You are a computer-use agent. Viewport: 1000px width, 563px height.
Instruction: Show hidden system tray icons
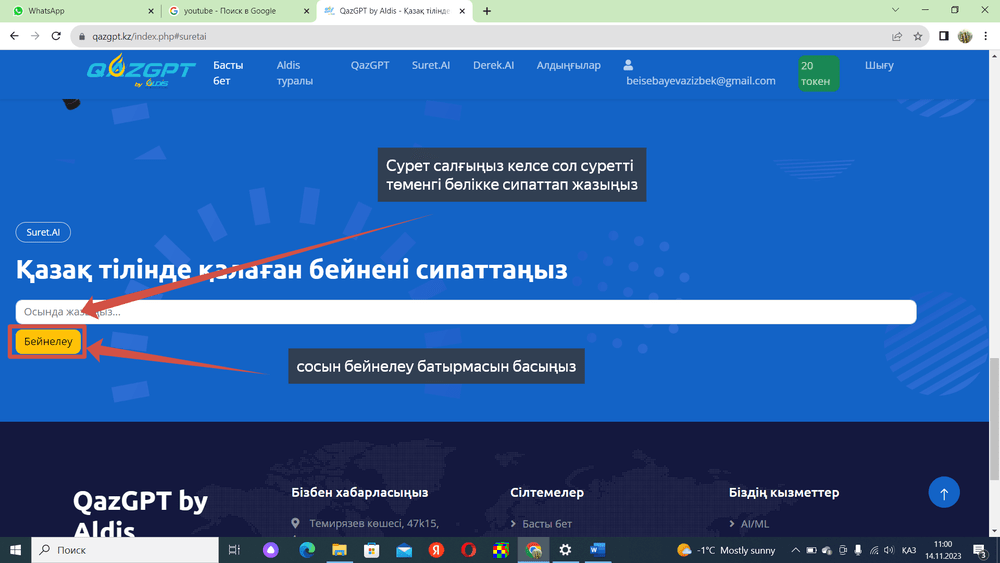pos(795,550)
